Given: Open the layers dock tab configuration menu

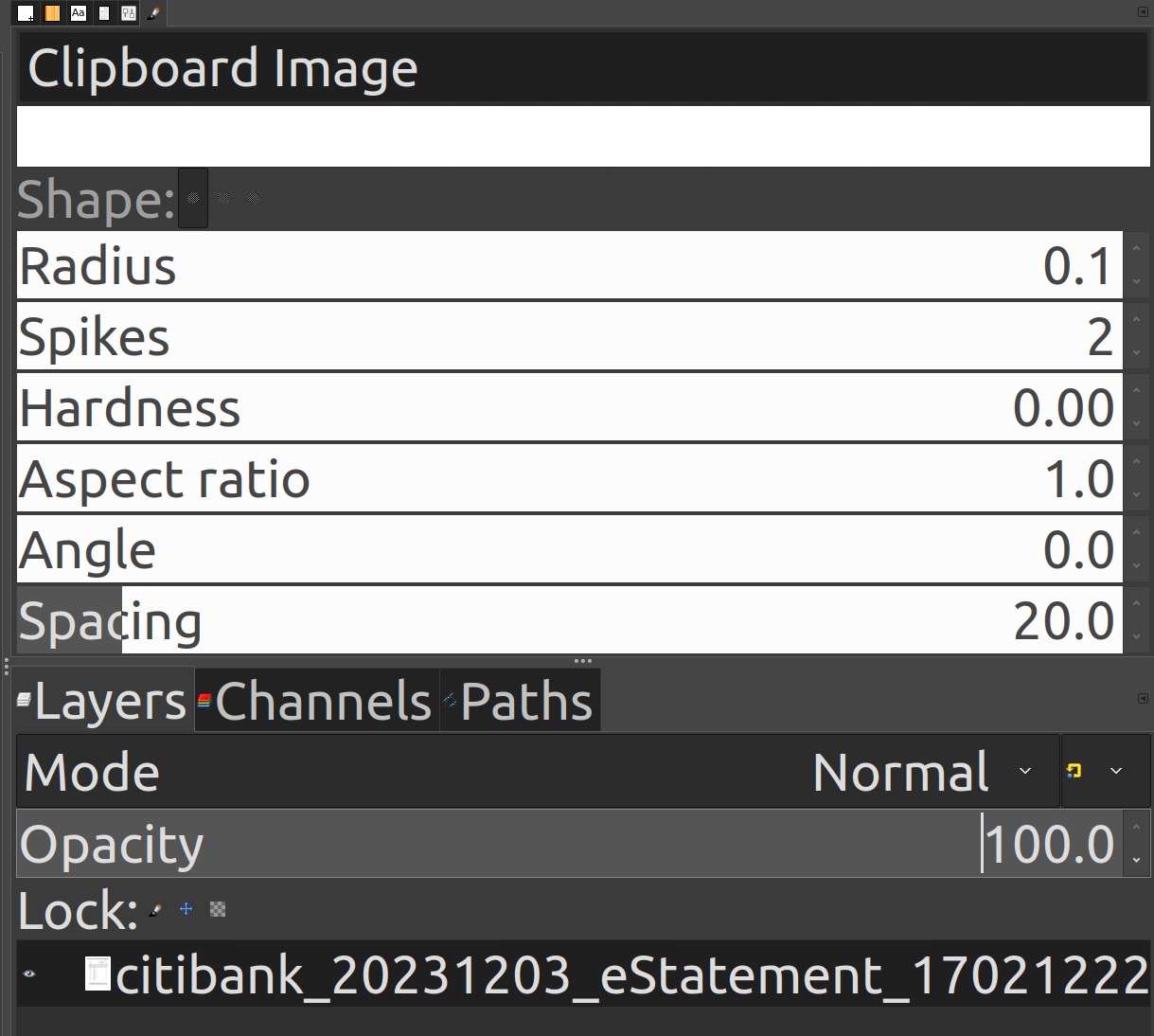Looking at the screenshot, I should [1143, 699].
